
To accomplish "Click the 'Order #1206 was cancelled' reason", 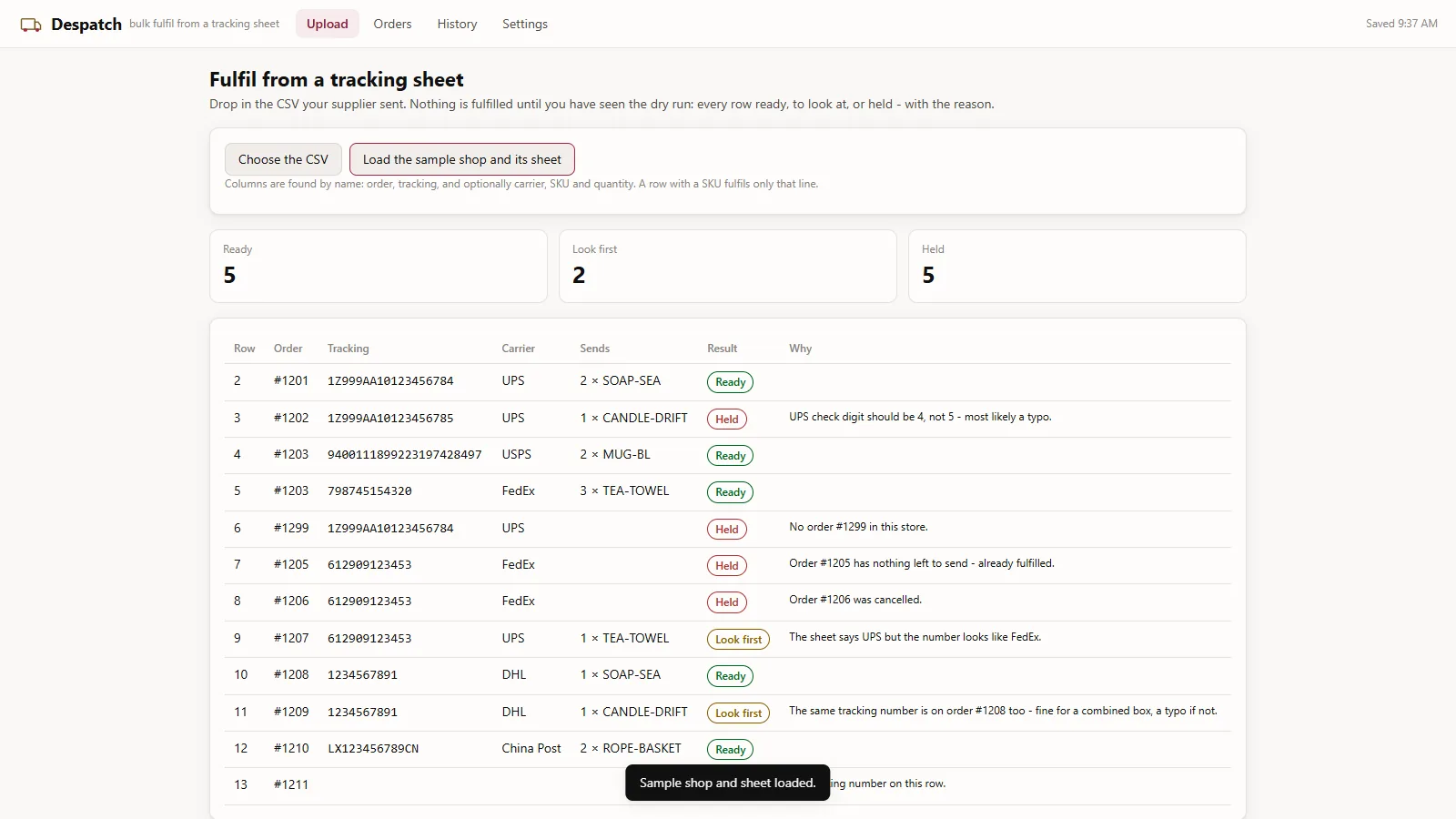I will [x=855, y=600].
